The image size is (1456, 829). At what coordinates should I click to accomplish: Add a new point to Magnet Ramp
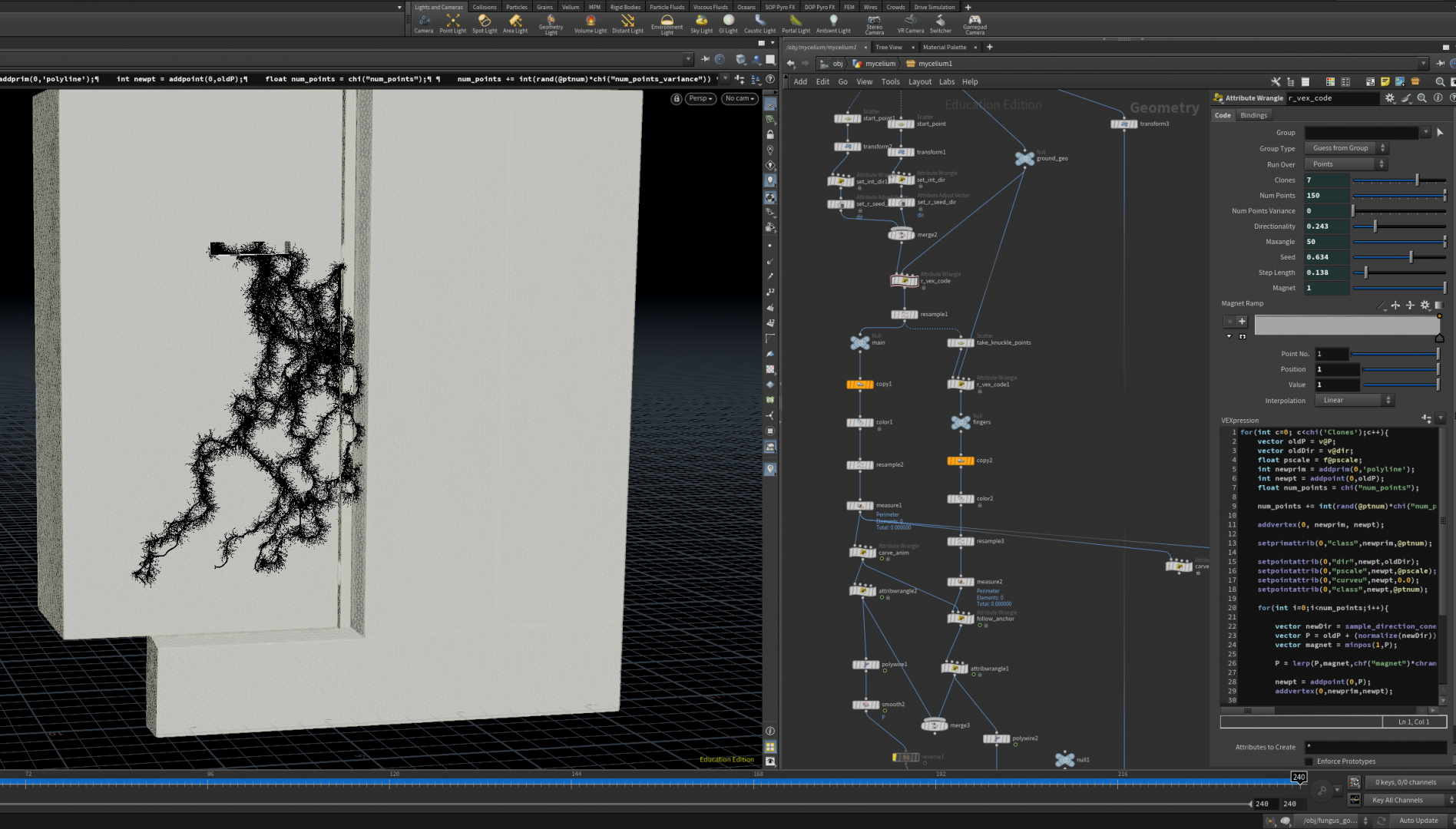pyautogui.click(x=1242, y=322)
